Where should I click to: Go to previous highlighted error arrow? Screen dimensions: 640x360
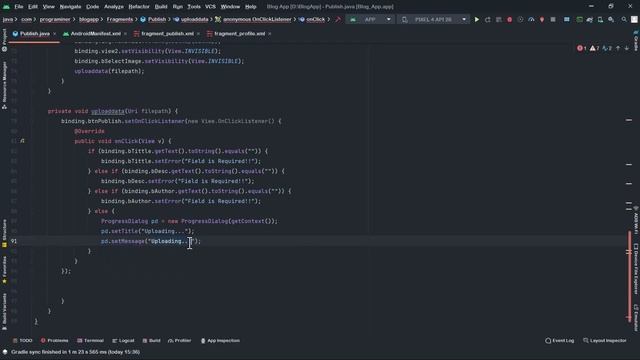pos(618,48)
